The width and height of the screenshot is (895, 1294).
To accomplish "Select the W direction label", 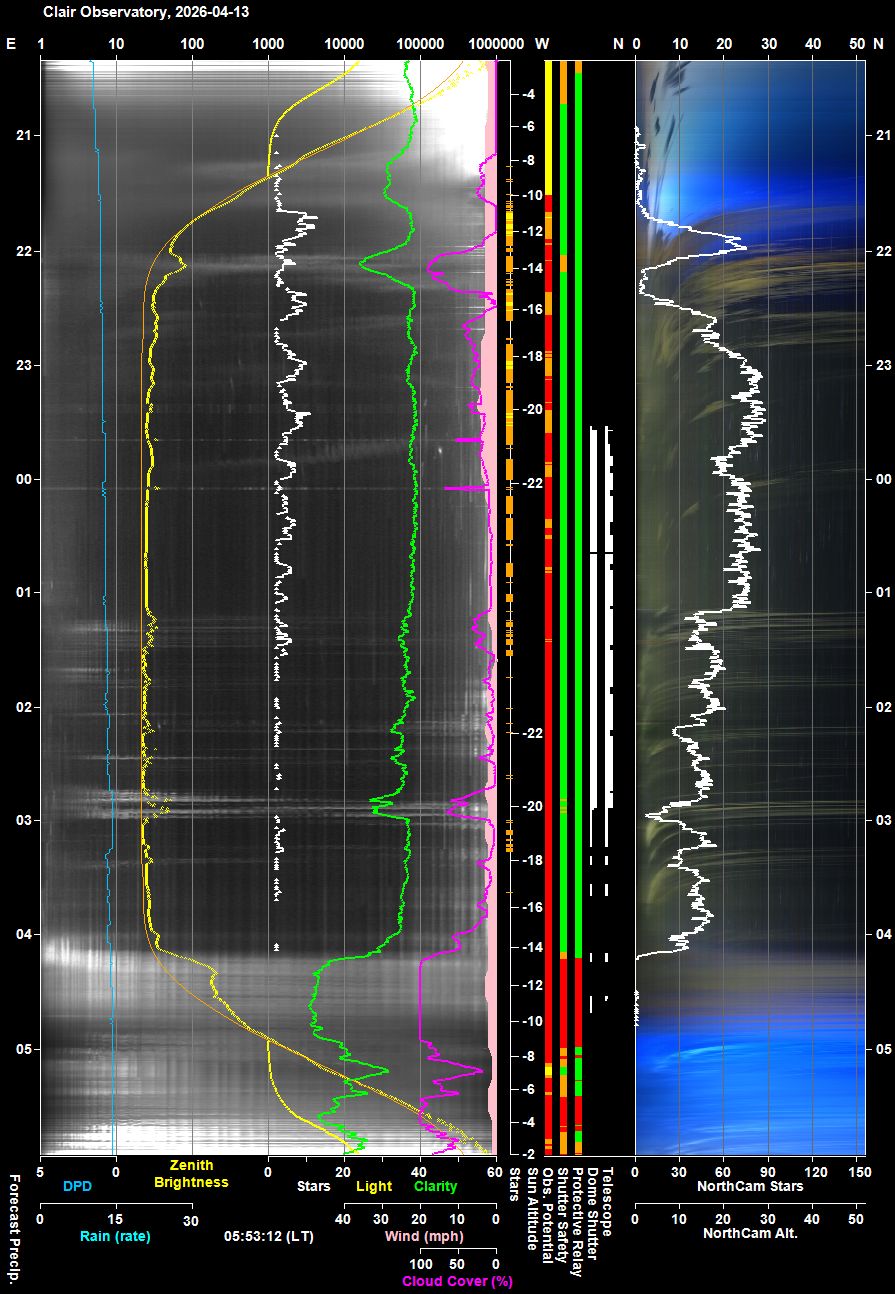I will coord(542,44).
